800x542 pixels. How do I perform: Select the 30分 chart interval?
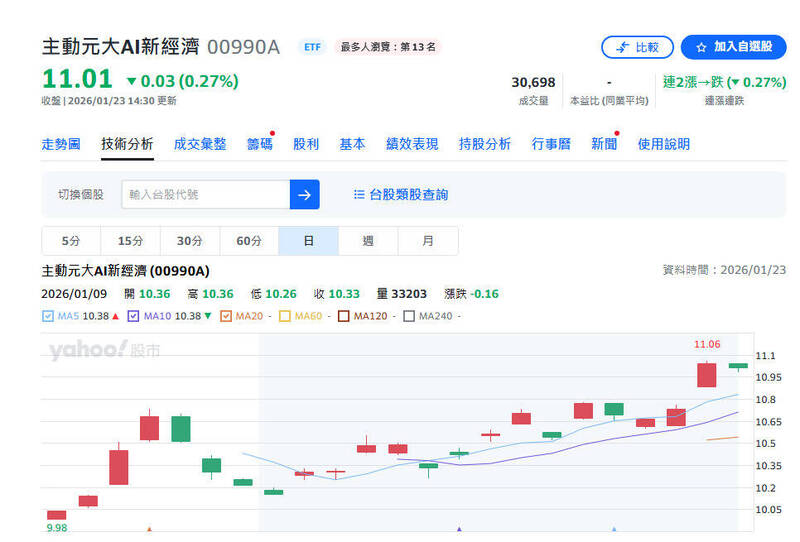pos(190,241)
